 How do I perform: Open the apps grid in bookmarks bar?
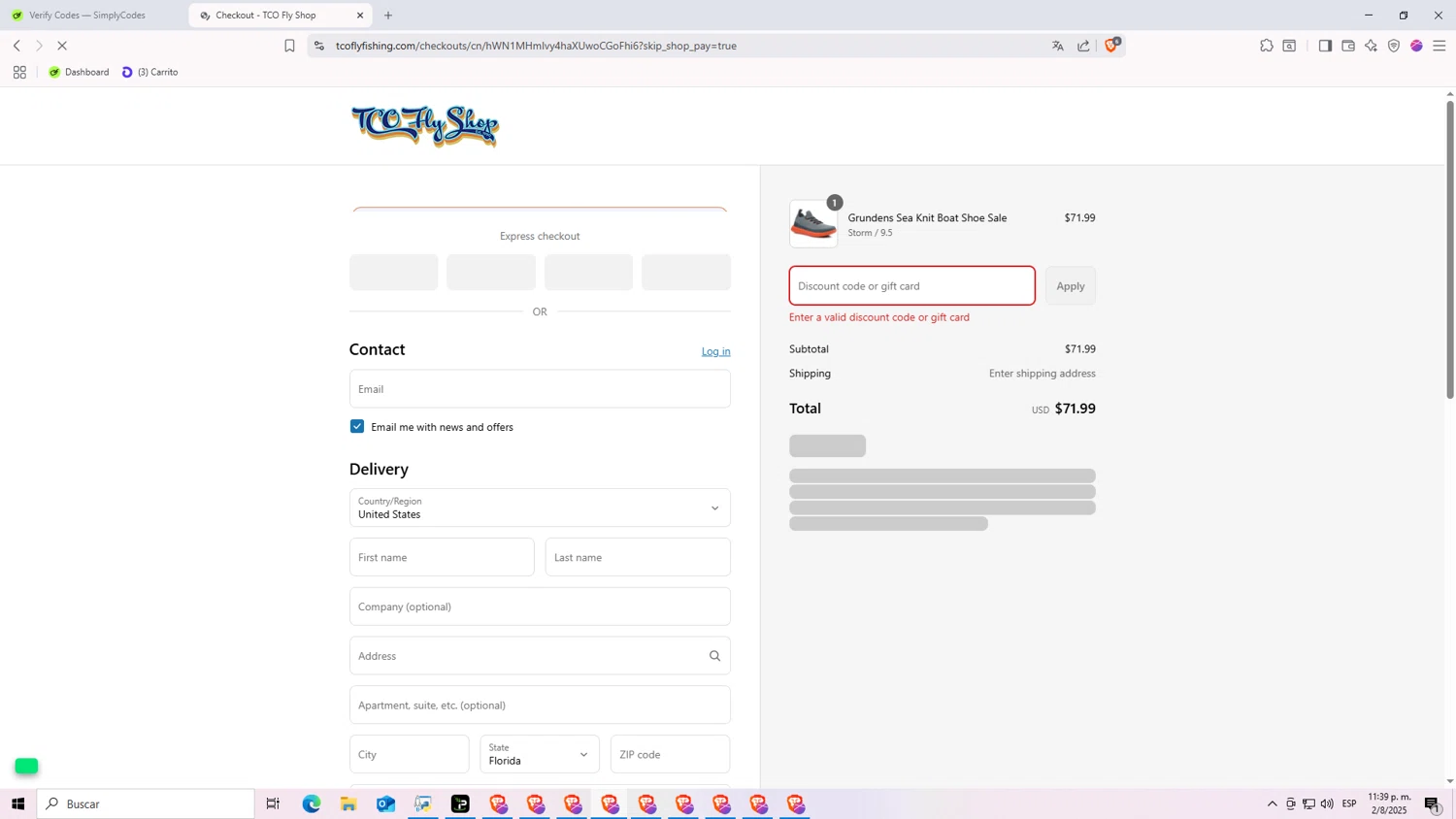[19, 72]
